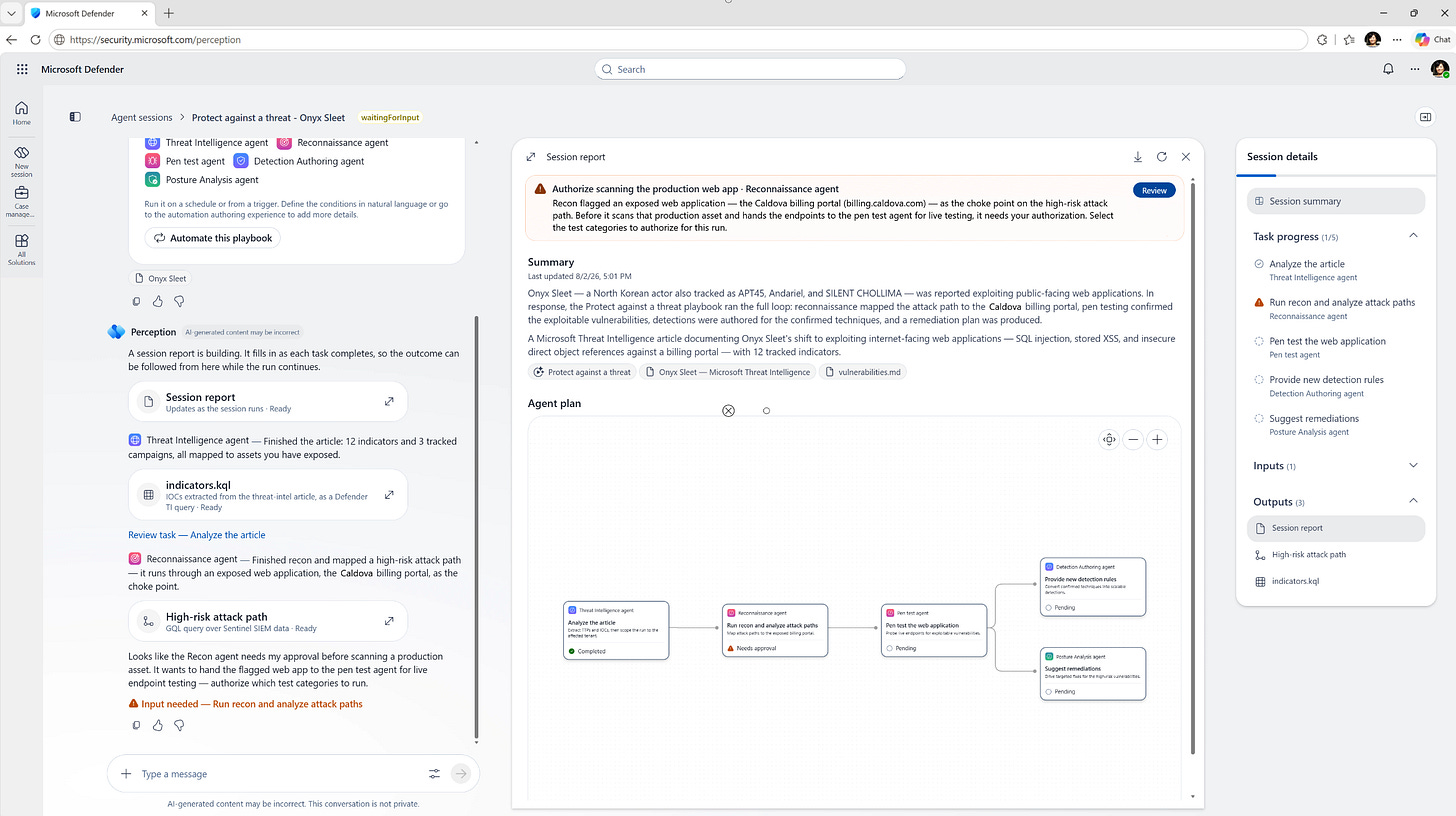Zoom out of the Agent plan diagram

[1133, 439]
